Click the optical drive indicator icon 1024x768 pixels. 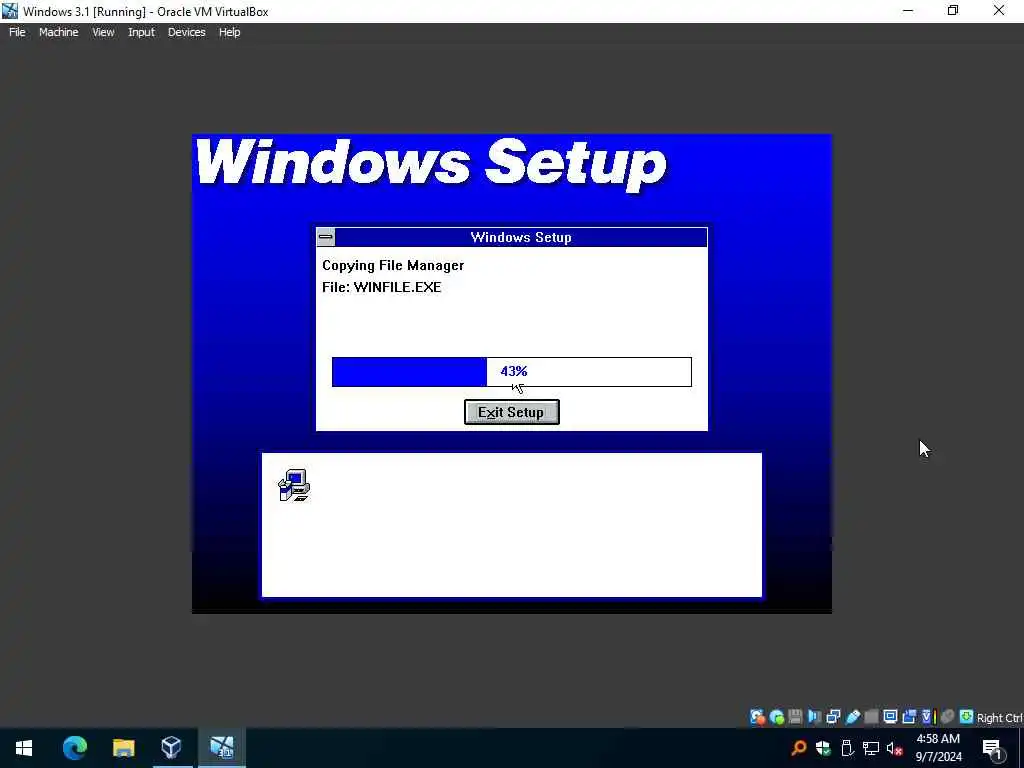click(776, 717)
